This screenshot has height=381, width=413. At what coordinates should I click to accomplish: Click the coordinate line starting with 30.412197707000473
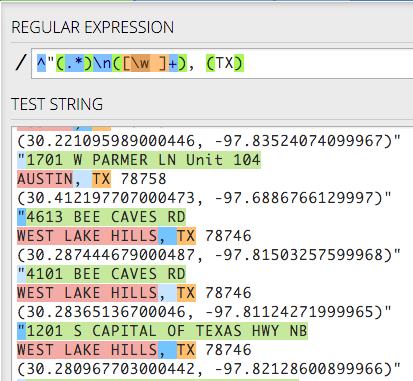[204, 198]
